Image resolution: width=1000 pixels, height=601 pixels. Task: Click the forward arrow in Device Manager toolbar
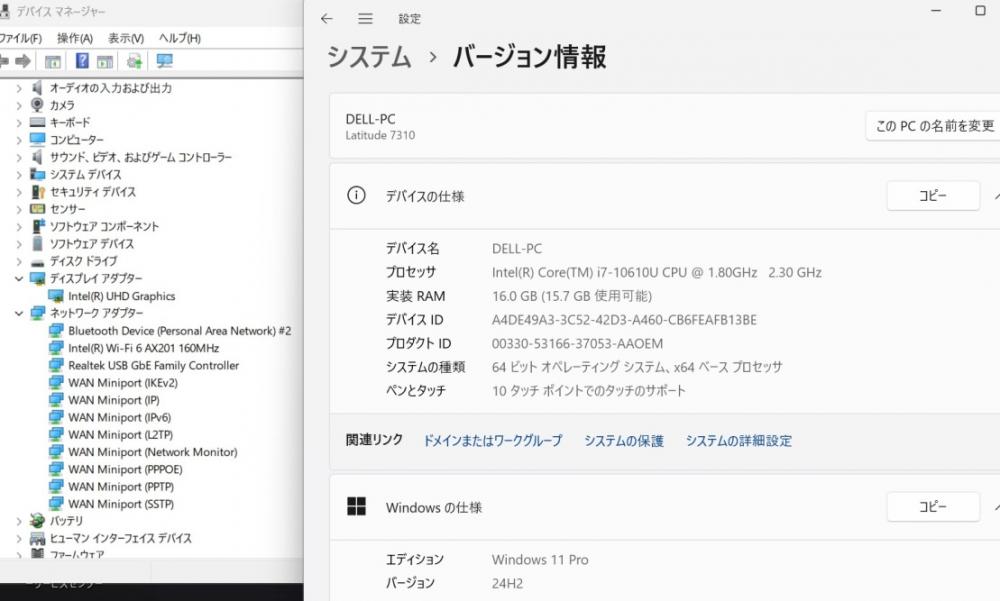[x=23, y=61]
